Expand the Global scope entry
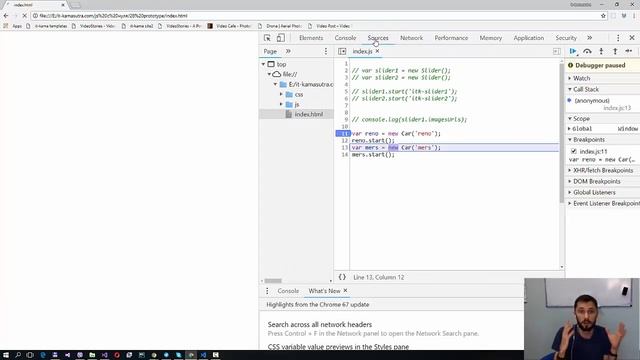This screenshot has height=360, width=640. tap(569, 129)
